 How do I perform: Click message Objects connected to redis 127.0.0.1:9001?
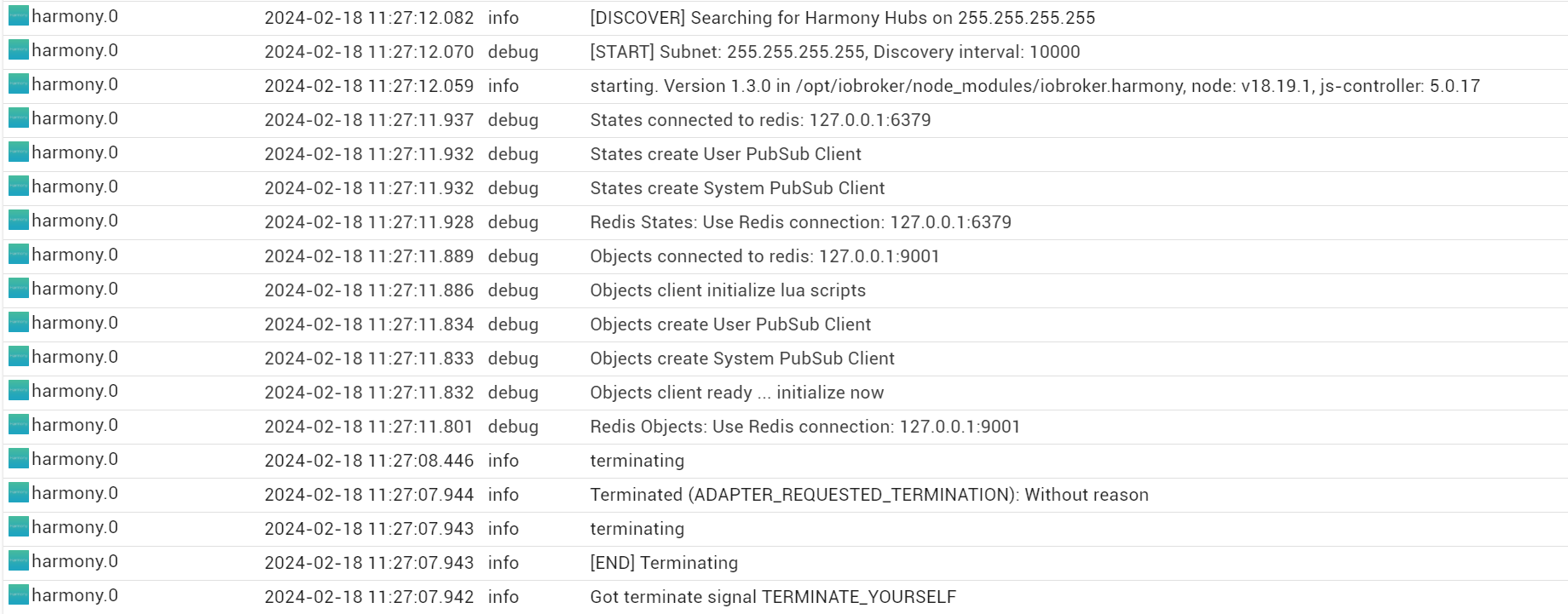coord(764,256)
